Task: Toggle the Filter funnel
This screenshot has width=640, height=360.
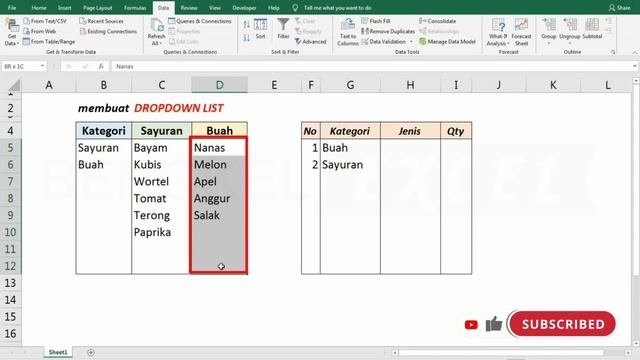Action: 283,29
